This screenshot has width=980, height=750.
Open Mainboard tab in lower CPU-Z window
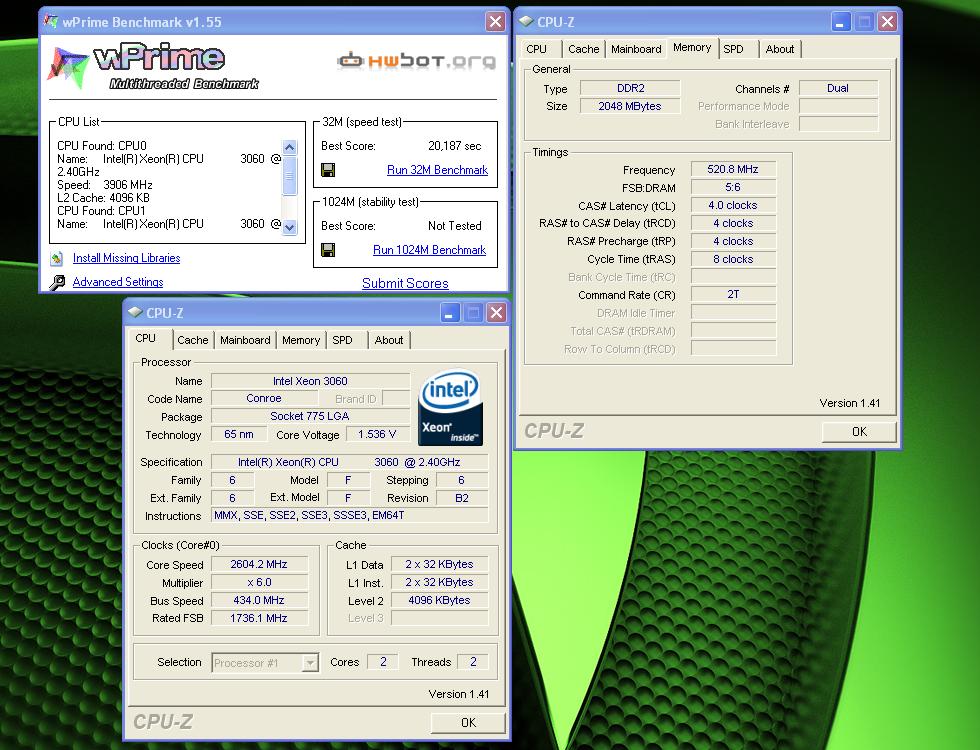(245, 340)
